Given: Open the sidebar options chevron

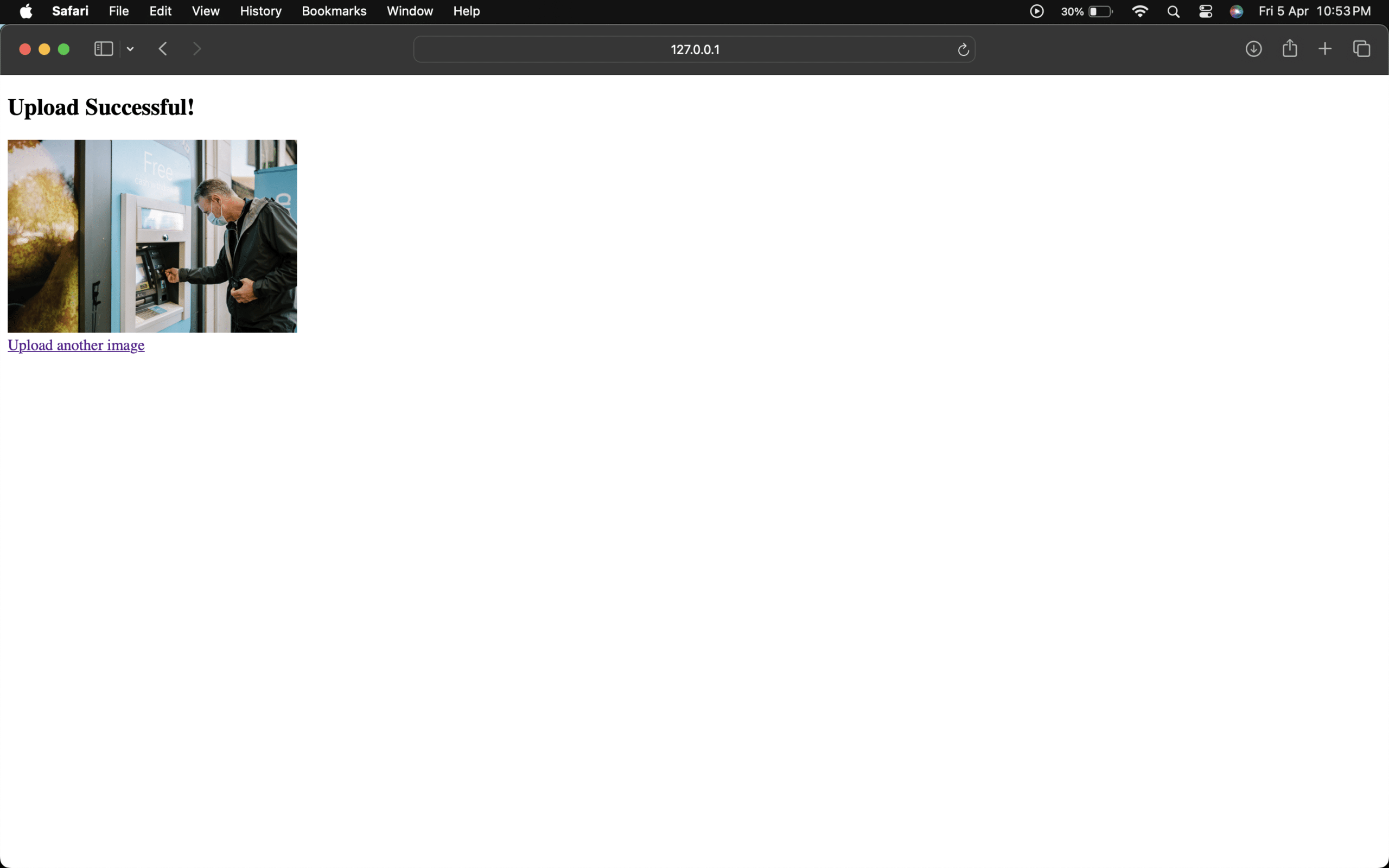Looking at the screenshot, I should pyautogui.click(x=129, y=49).
